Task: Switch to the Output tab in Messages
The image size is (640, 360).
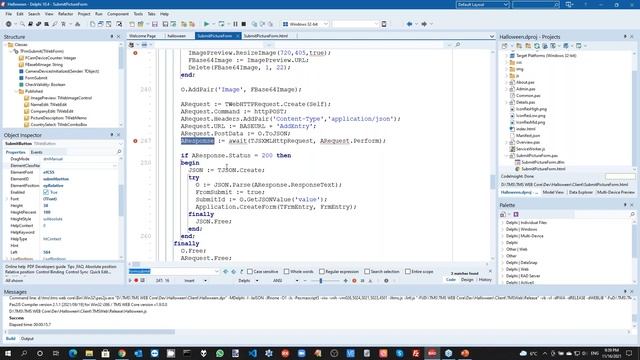Action: [x=27, y=339]
